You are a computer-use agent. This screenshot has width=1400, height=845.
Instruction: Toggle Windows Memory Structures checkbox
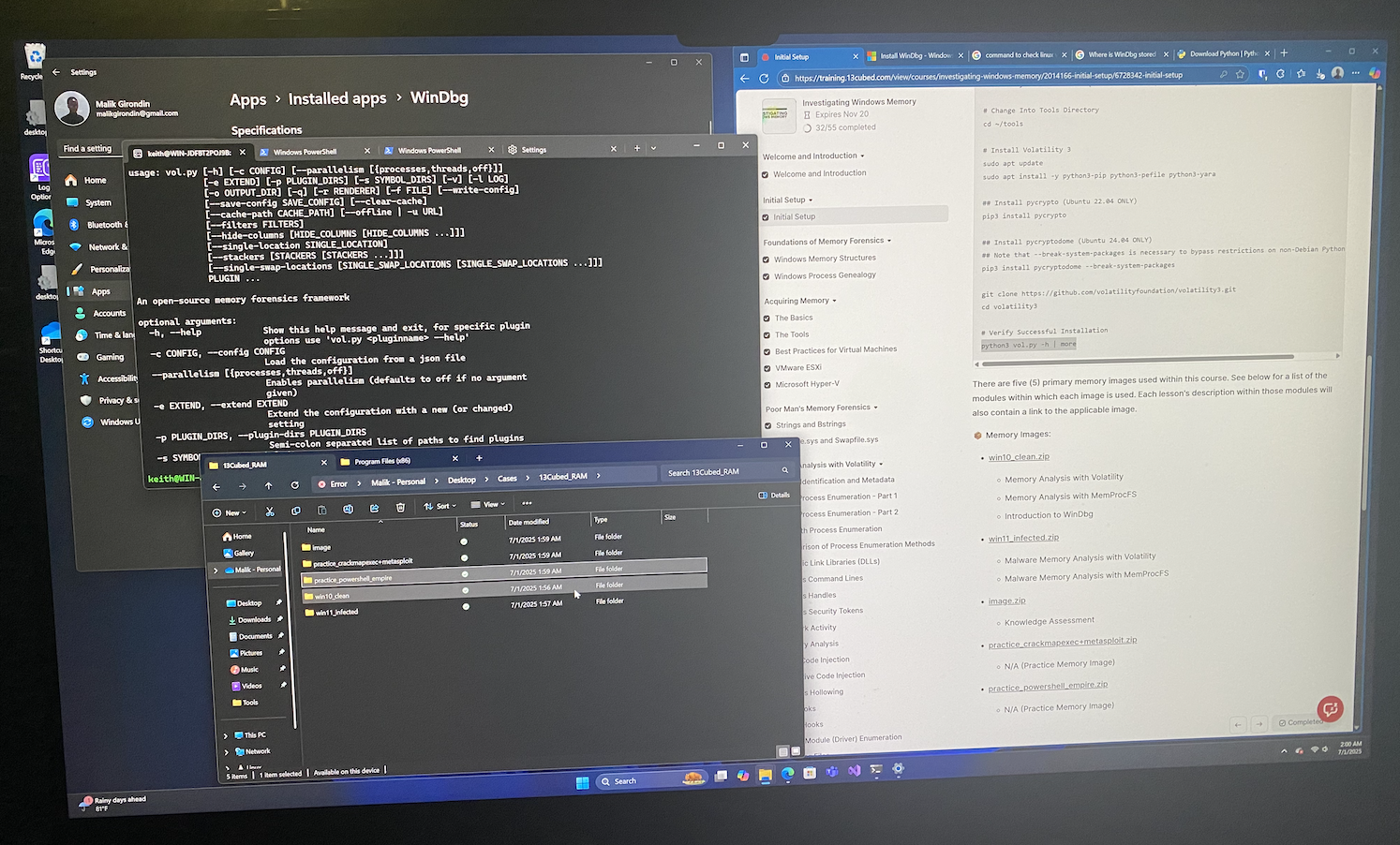click(x=766, y=259)
